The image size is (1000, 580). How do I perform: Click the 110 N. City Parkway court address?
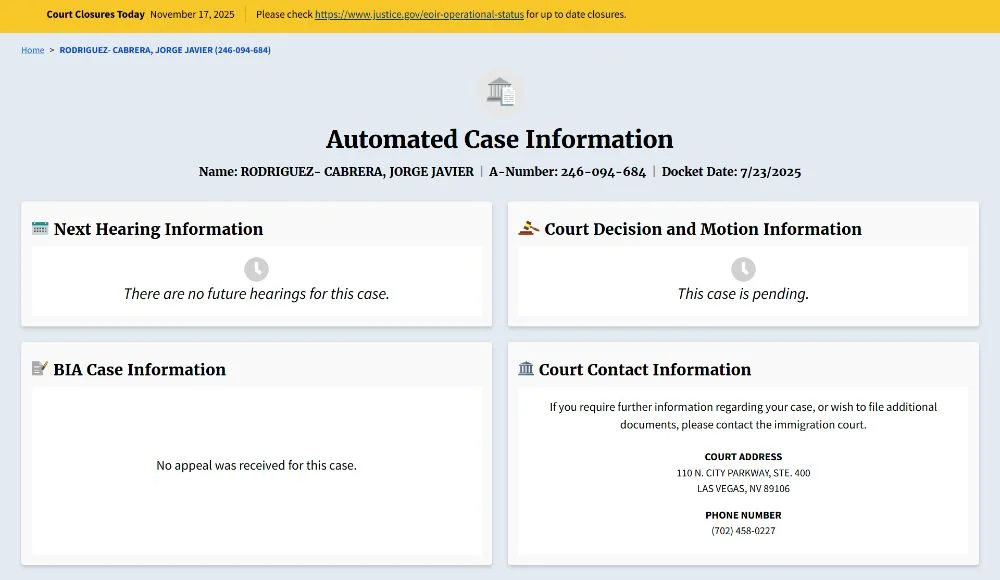tap(743, 473)
